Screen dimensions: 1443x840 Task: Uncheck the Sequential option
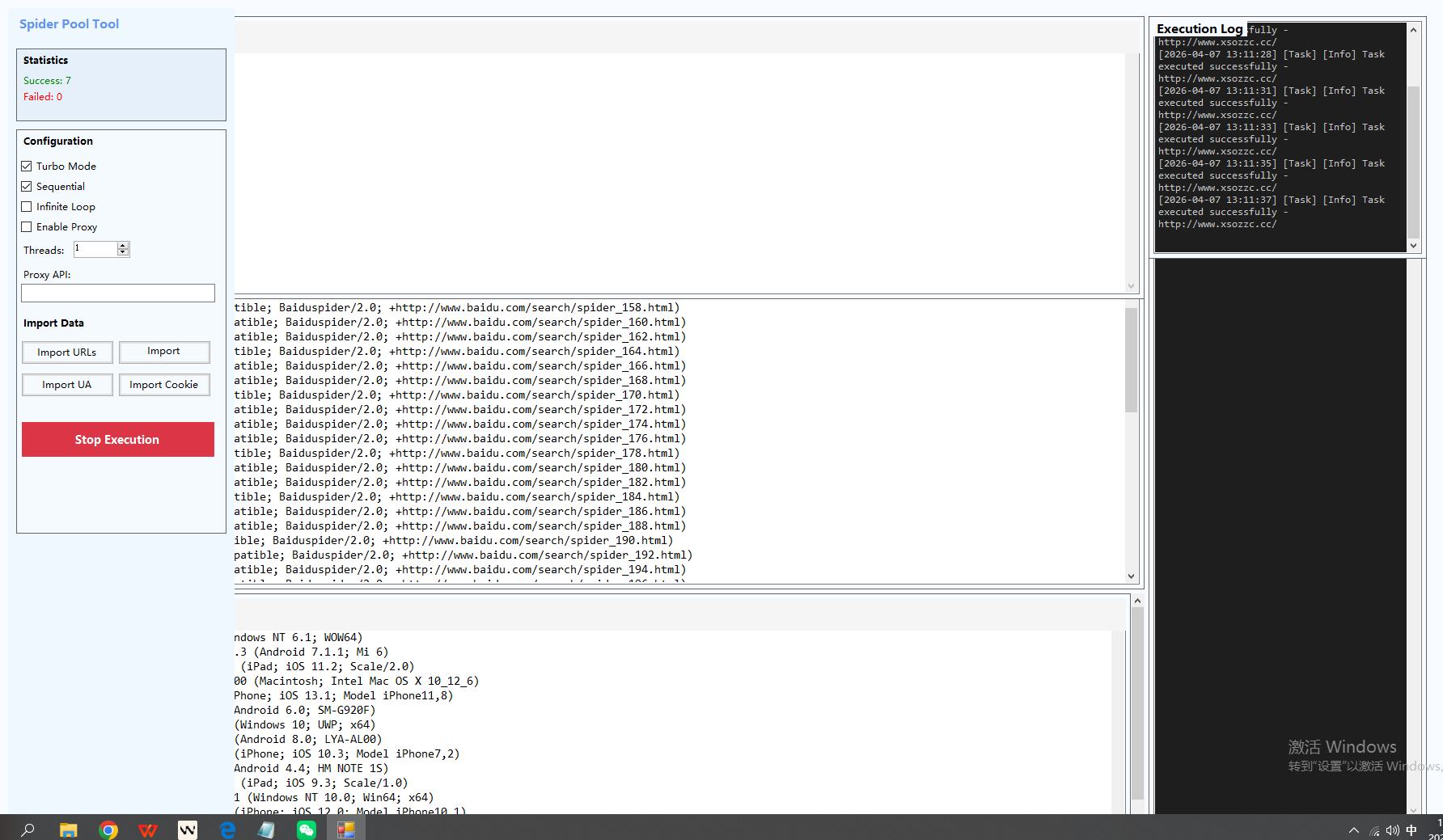point(27,186)
